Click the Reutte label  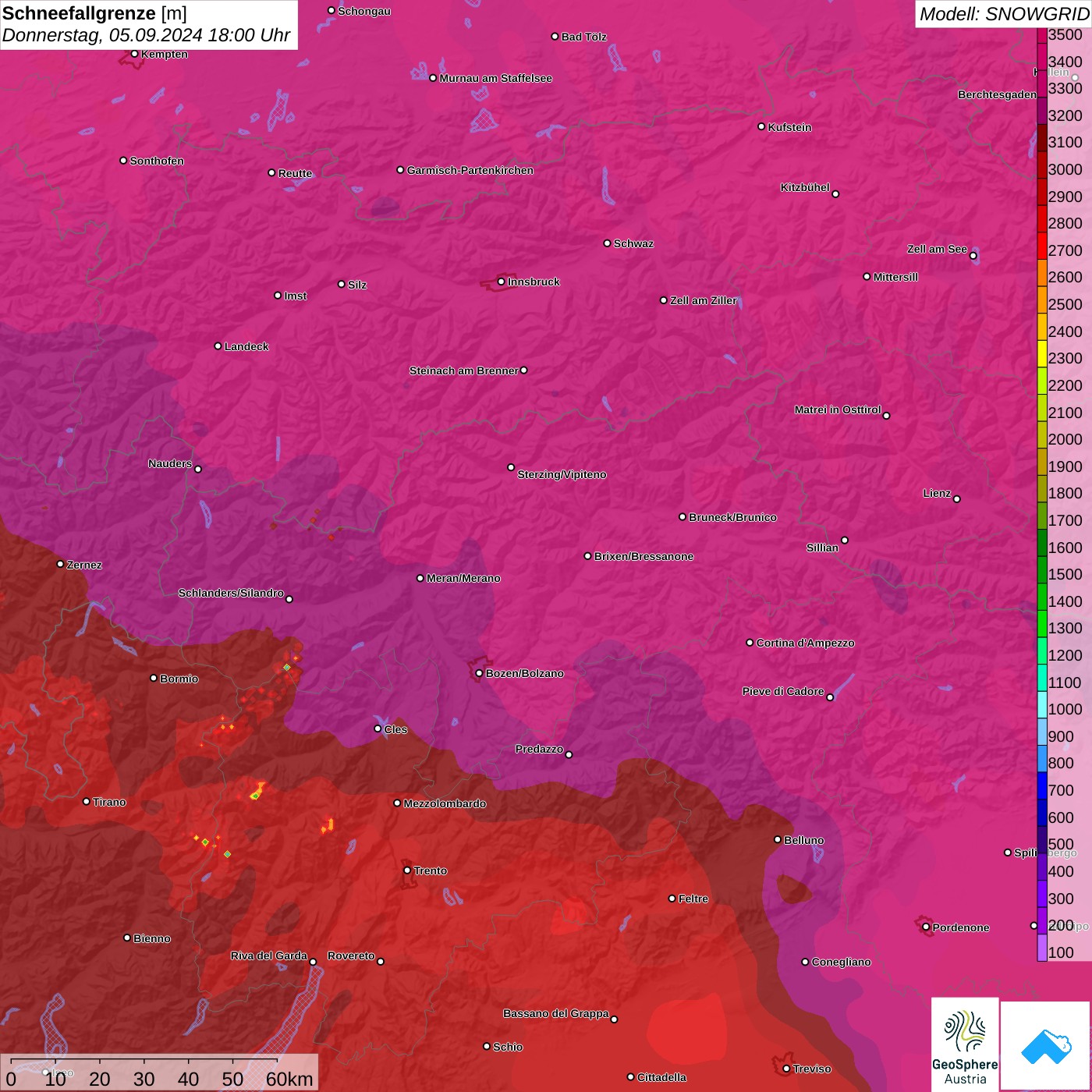(295, 173)
